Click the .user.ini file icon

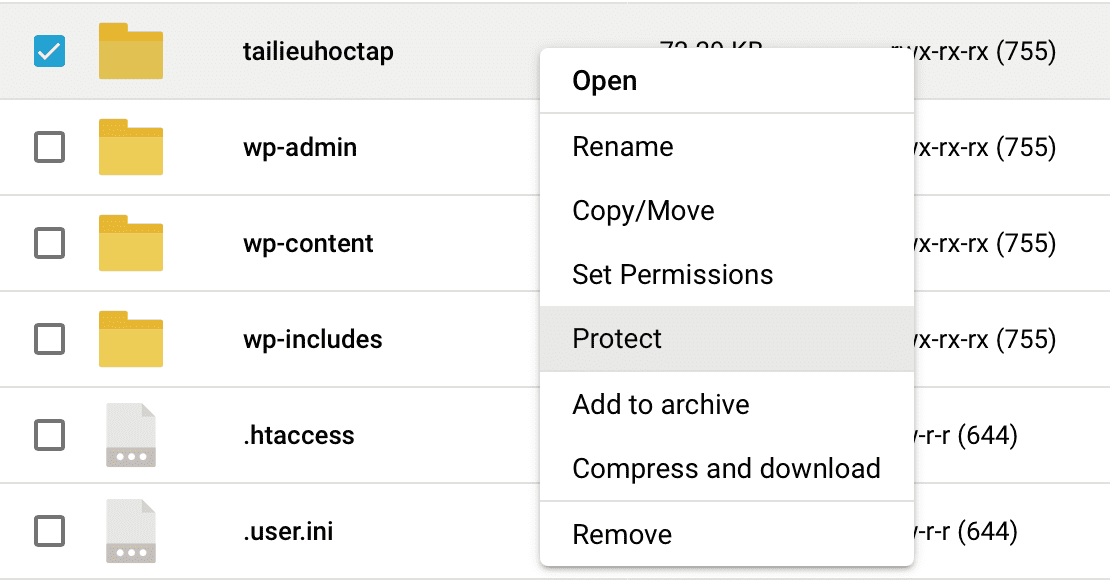(x=131, y=531)
